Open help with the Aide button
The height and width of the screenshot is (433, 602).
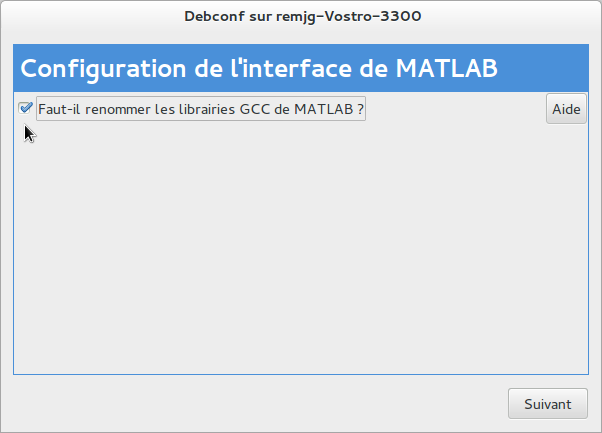coord(566,109)
